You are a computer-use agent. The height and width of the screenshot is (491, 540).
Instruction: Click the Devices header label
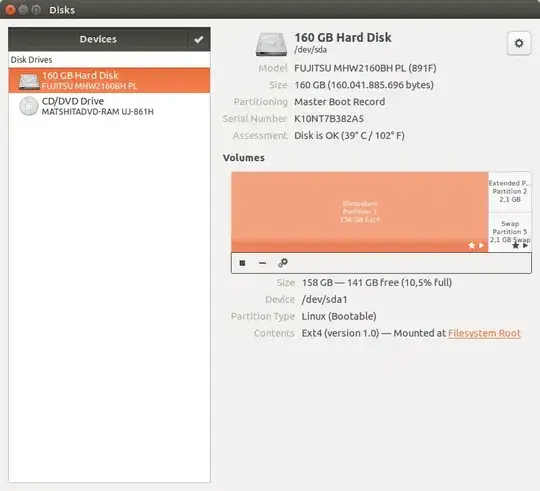pos(98,39)
